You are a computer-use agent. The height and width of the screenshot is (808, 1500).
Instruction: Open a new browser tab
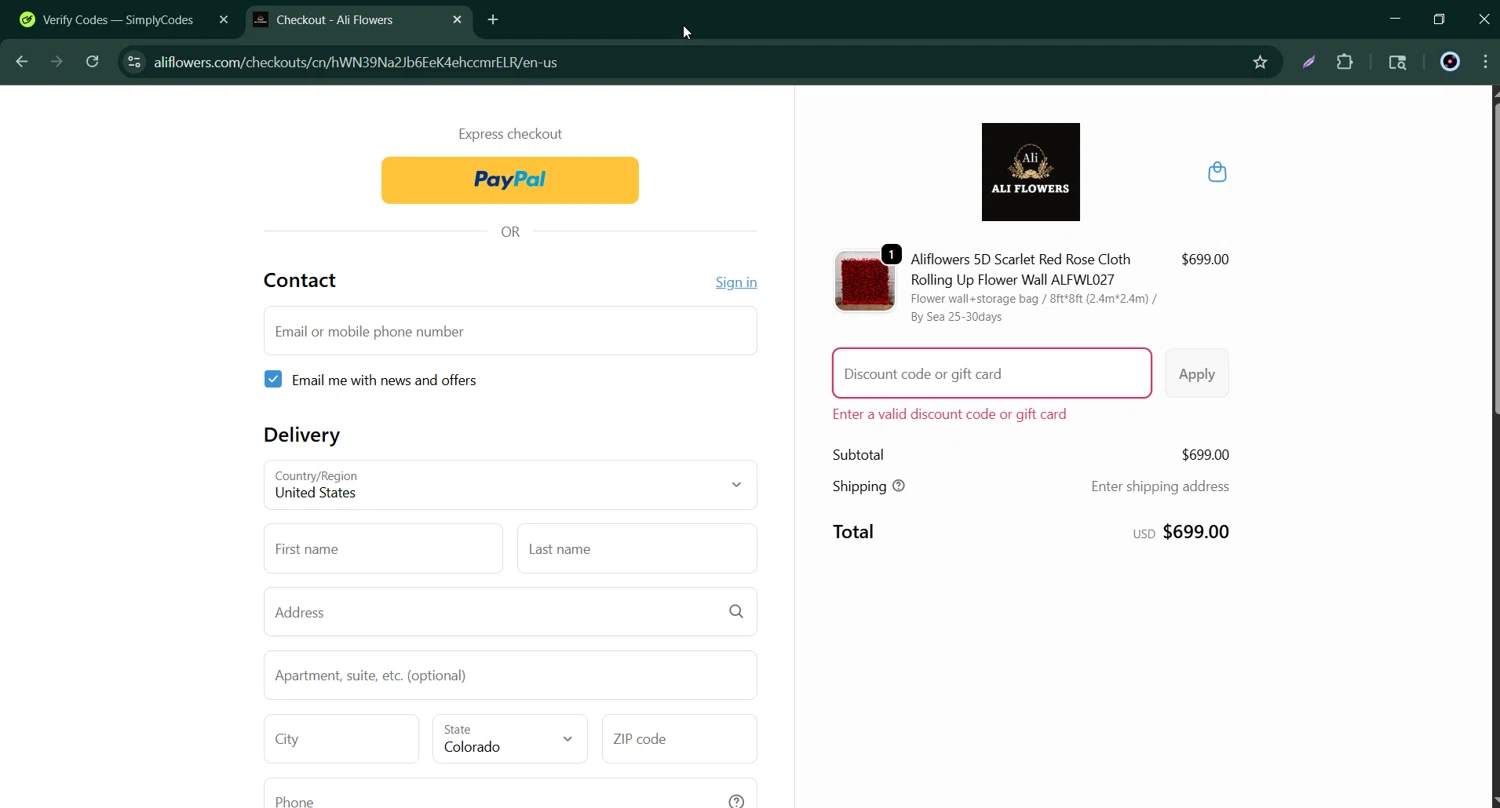493,19
